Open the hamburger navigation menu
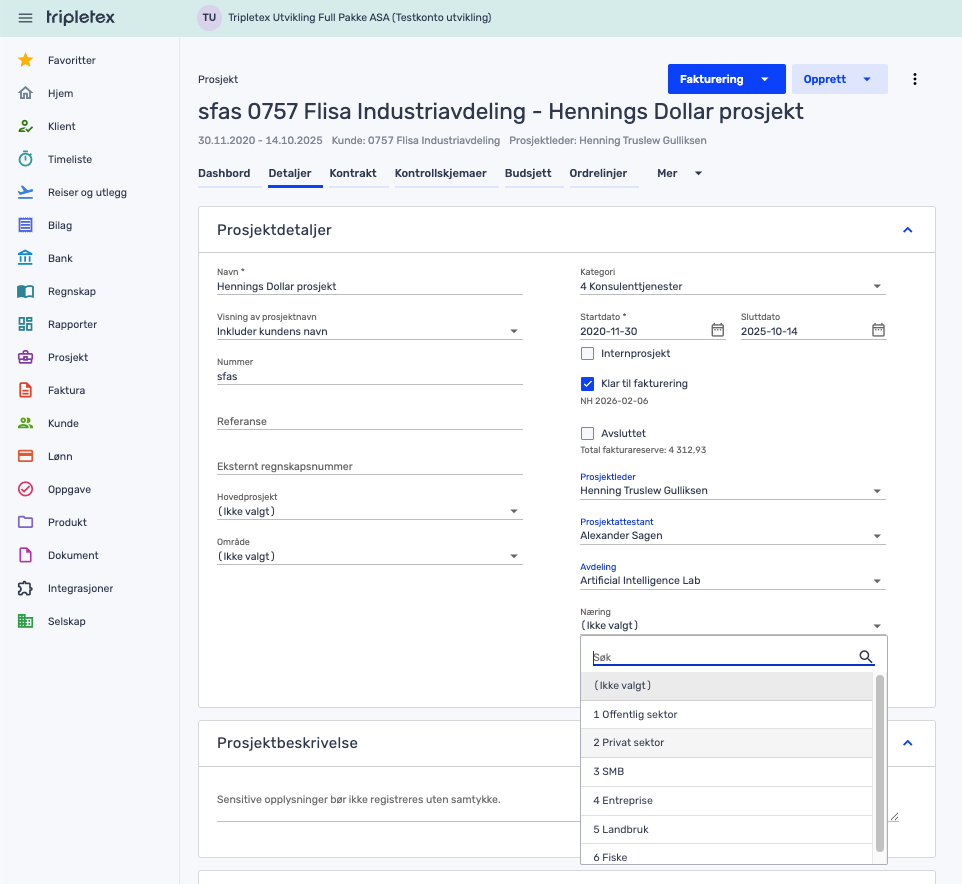Image resolution: width=962 pixels, height=884 pixels. [x=26, y=18]
